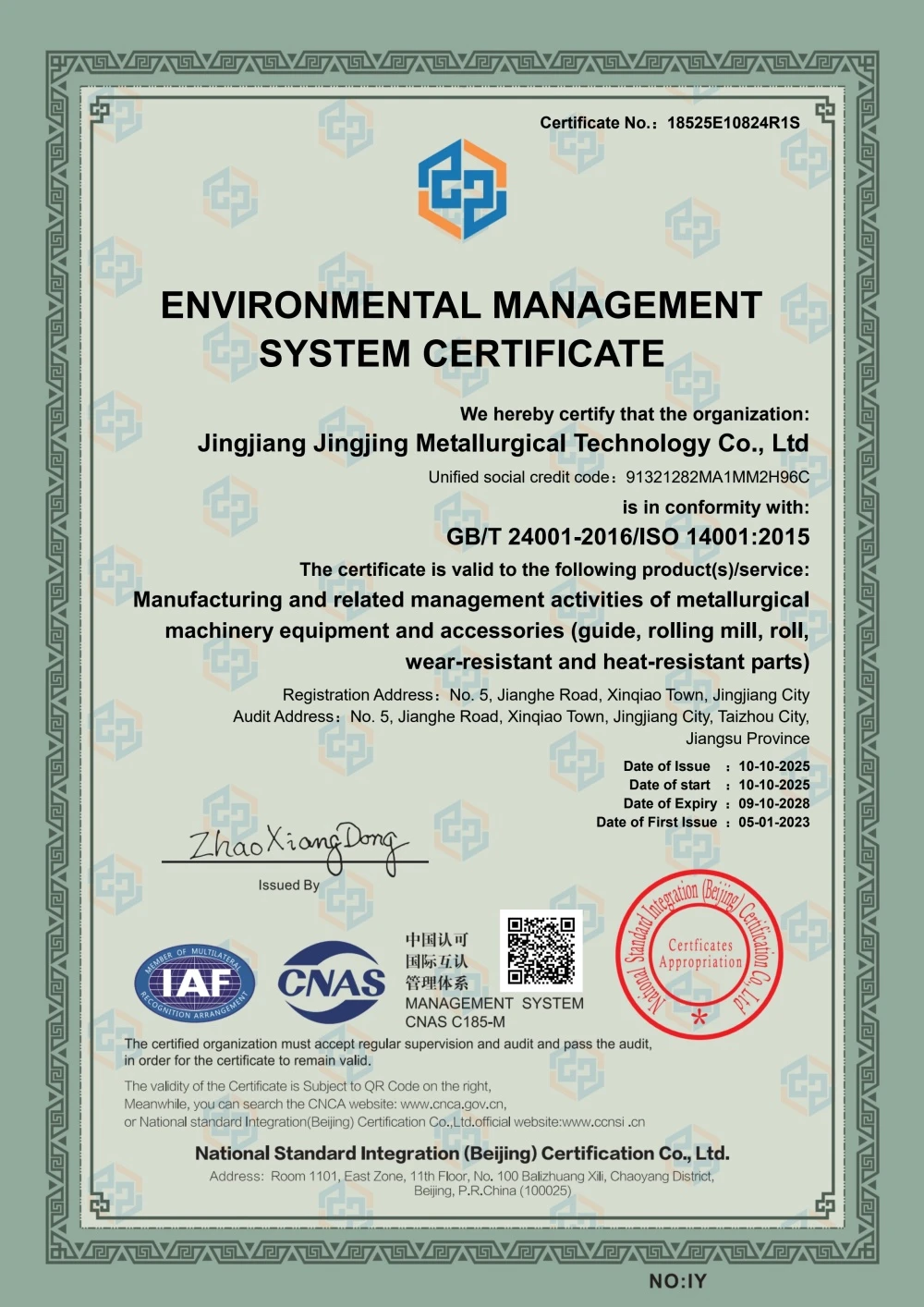Click "We hereby certify that the organization:"
924x1307 pixels.
[635, 414]
